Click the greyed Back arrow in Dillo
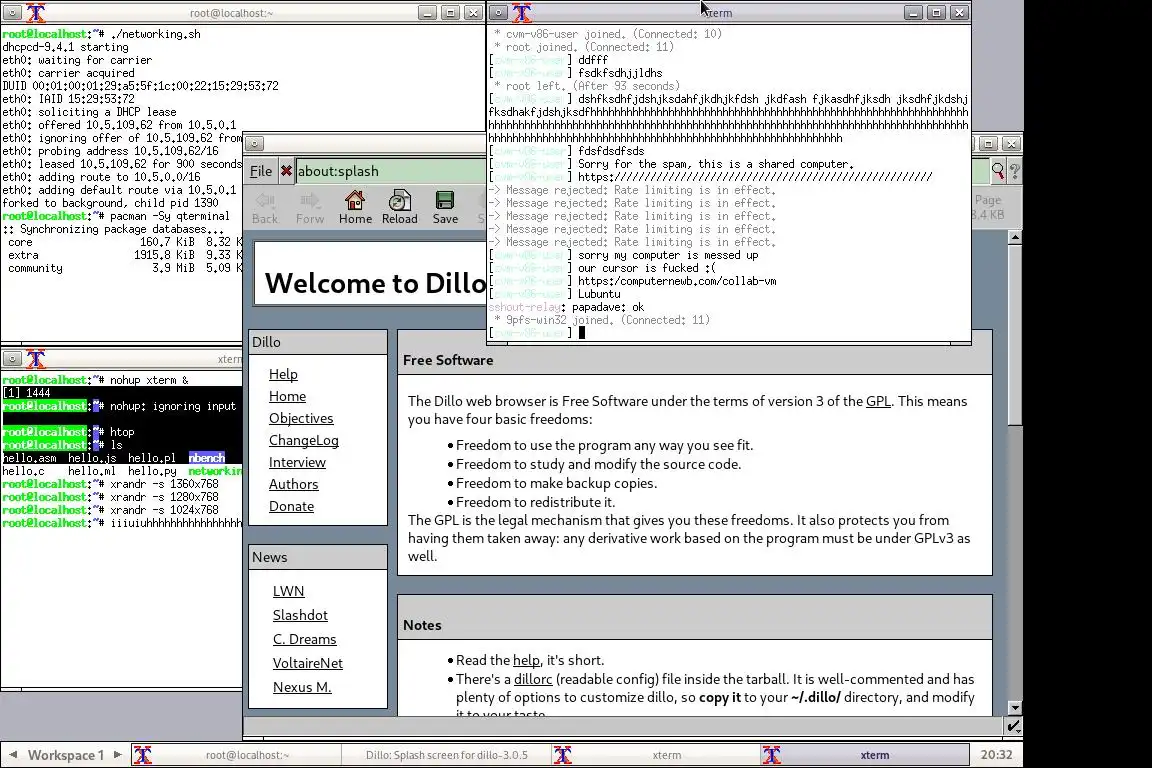Screen dimensions: 1152x768 (264, 207)
